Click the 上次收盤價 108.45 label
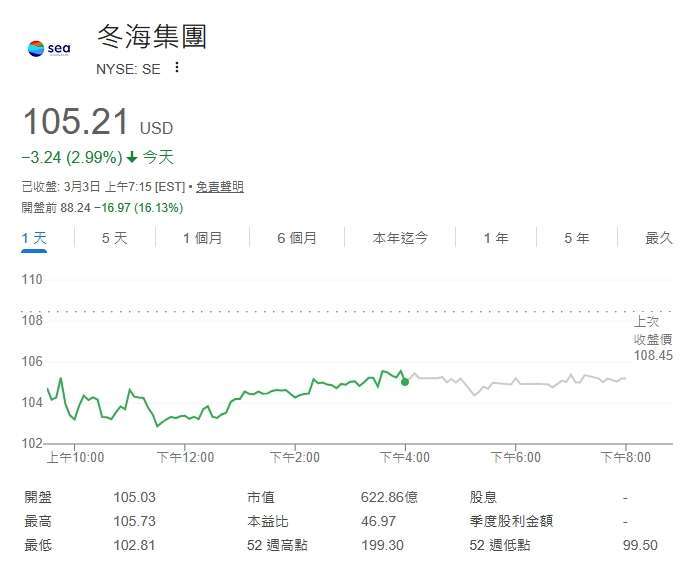 653,338
